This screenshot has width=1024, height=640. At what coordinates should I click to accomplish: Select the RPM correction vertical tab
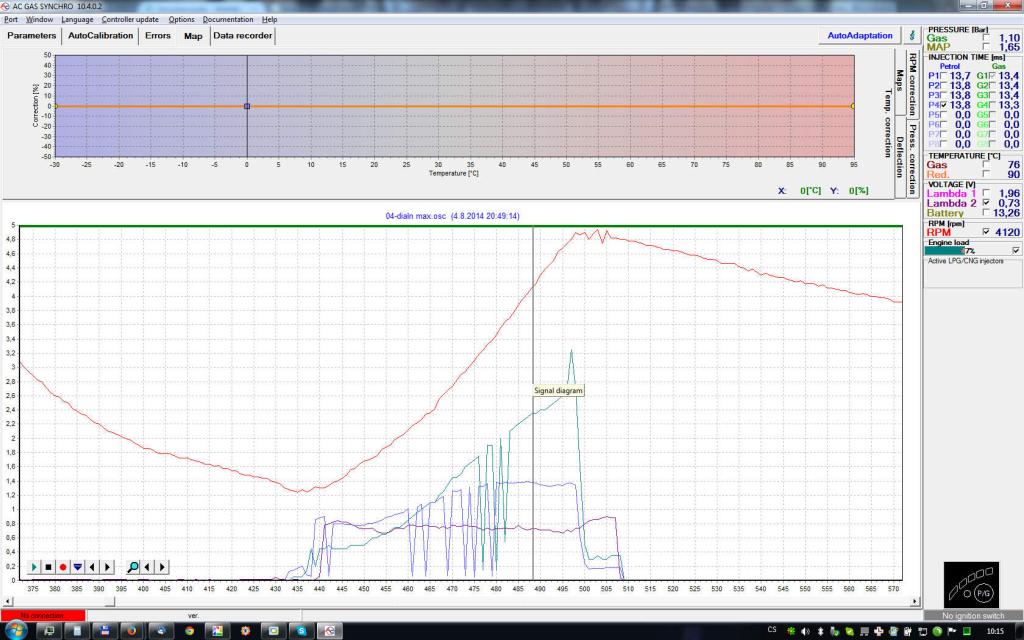click(913, 83)
